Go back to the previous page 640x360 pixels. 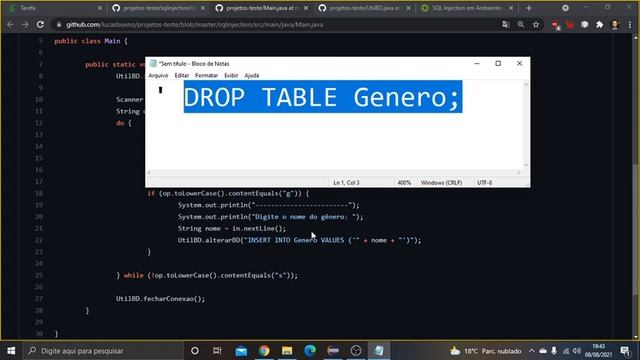coord(10,25)
